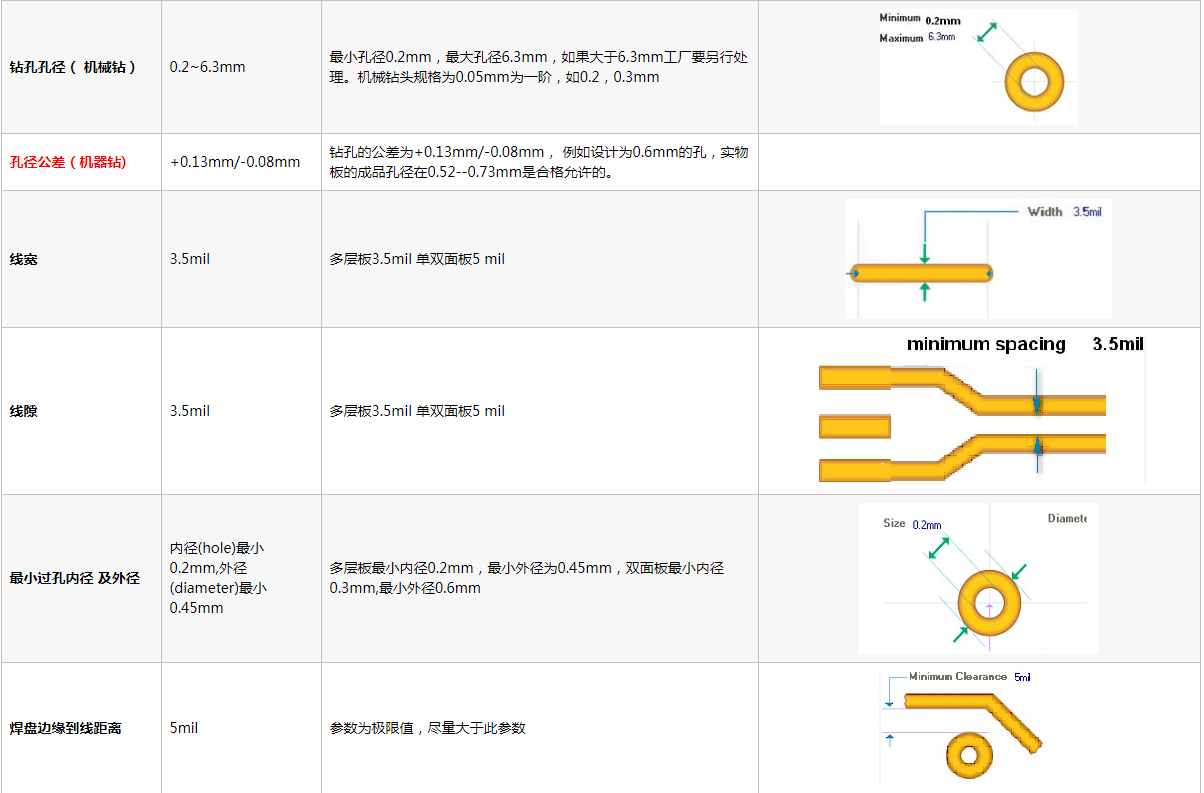Click the 3.5mil value in the 线隙 row
The image size is (1204, 793).
point(190,411)
